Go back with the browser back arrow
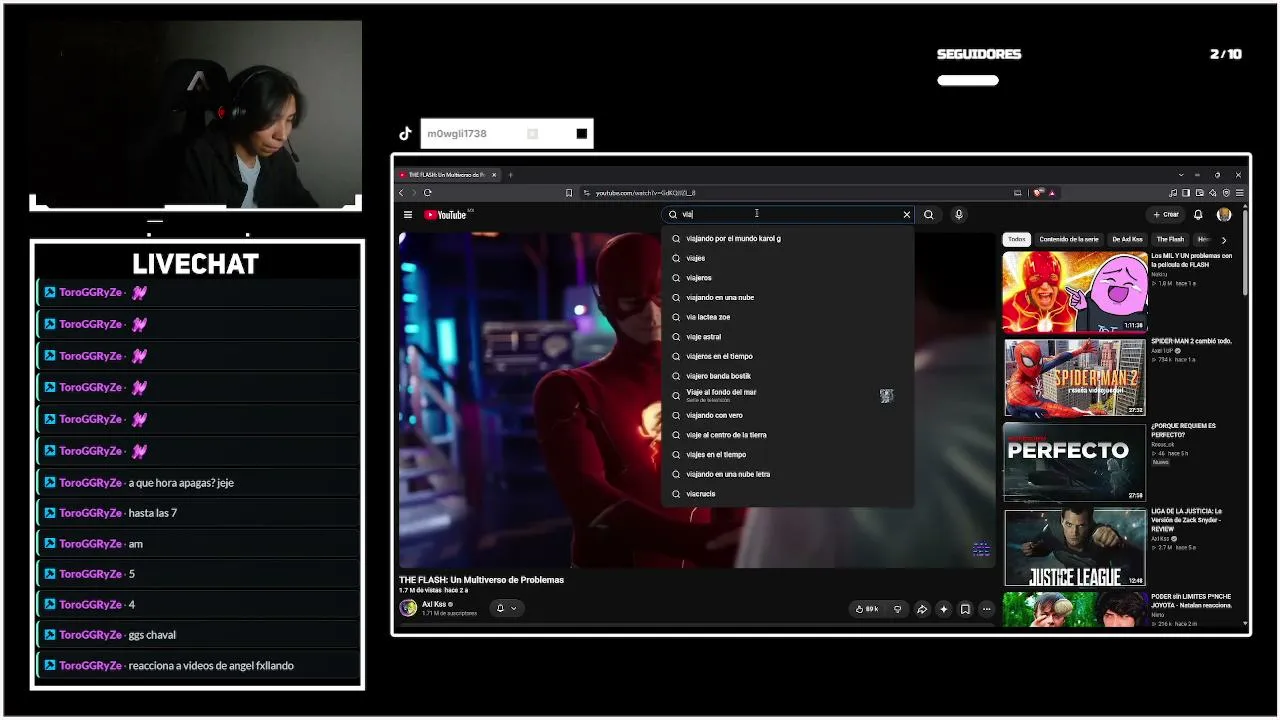1280x720 pixels. click(x=402, y=193)
